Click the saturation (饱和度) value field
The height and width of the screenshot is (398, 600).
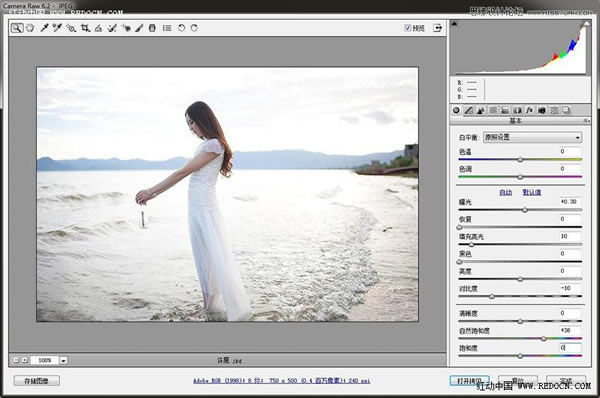570,347
